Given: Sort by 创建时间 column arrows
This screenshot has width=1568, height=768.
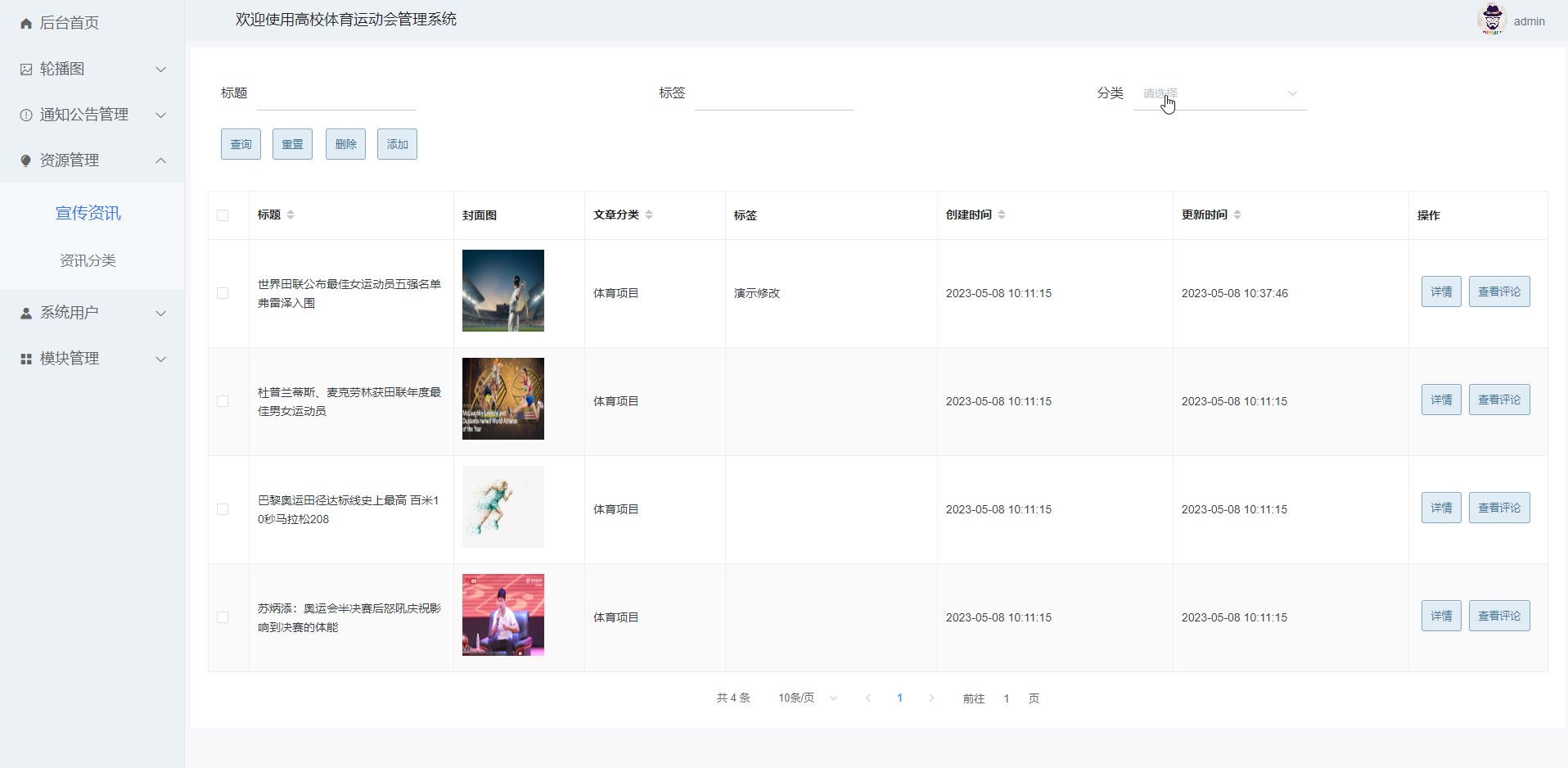Looking at the screenshot, I should (1002, 215).
